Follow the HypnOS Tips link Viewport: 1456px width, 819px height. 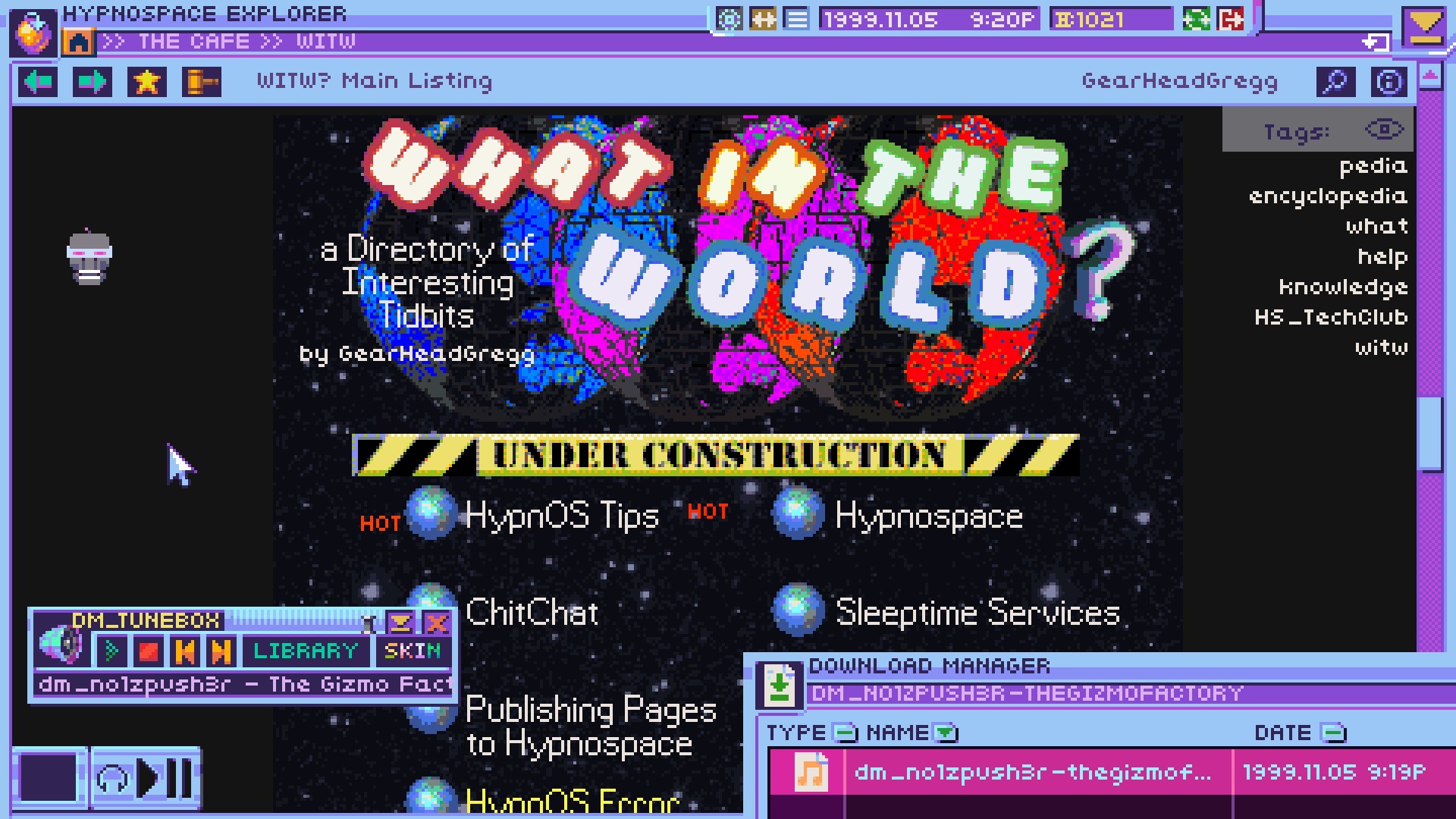point(562,516)
